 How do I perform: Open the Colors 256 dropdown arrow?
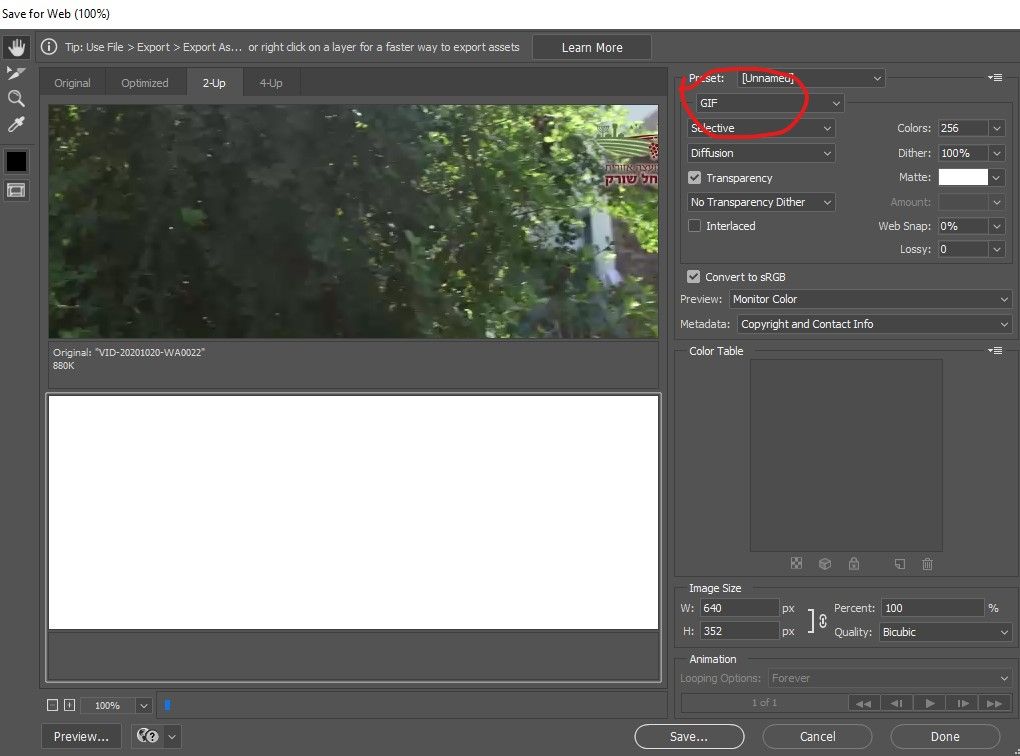pyautogui.click(x=997, y=128)
